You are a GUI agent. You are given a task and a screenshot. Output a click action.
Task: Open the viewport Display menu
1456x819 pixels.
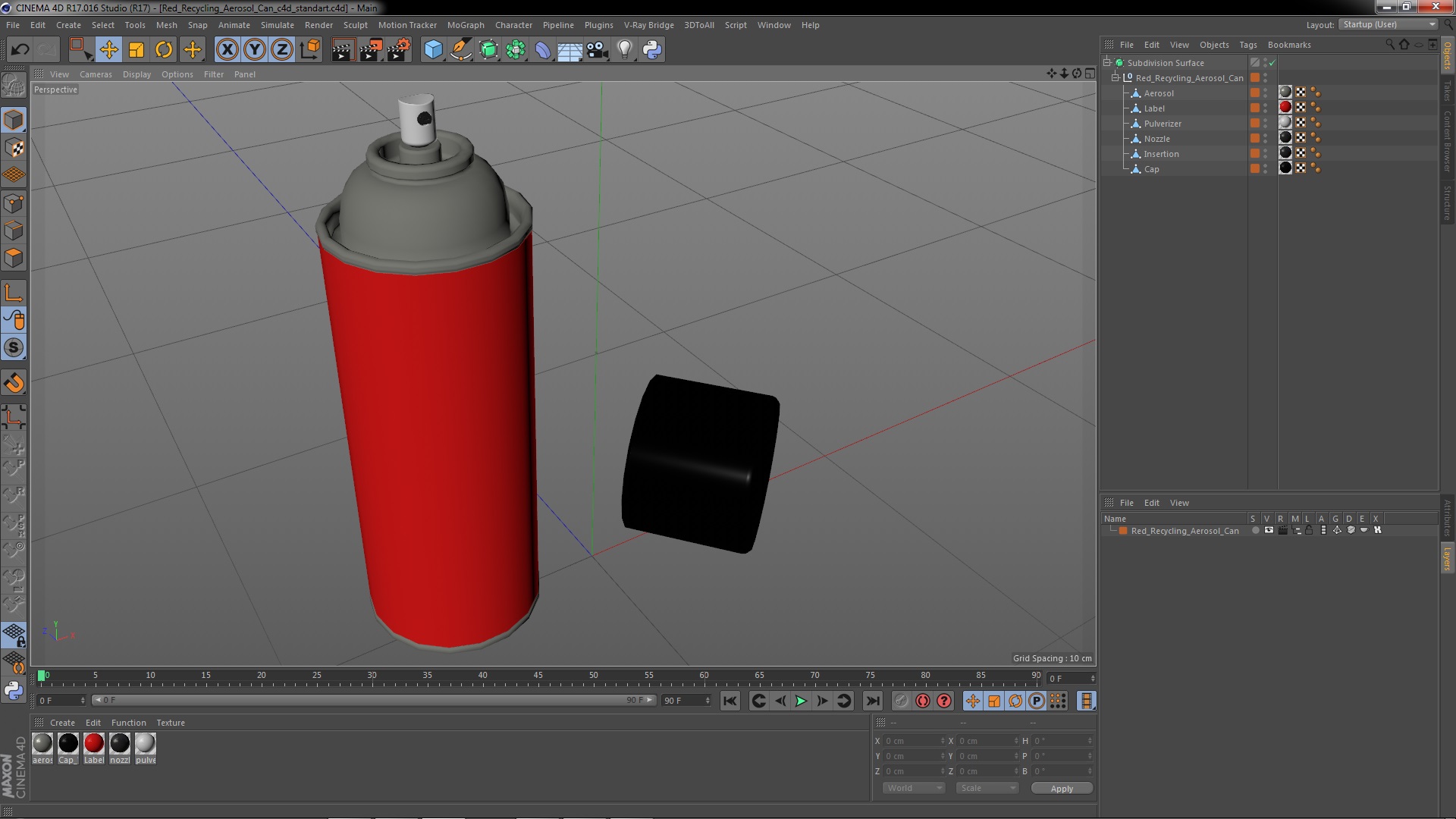coord(136,74)
